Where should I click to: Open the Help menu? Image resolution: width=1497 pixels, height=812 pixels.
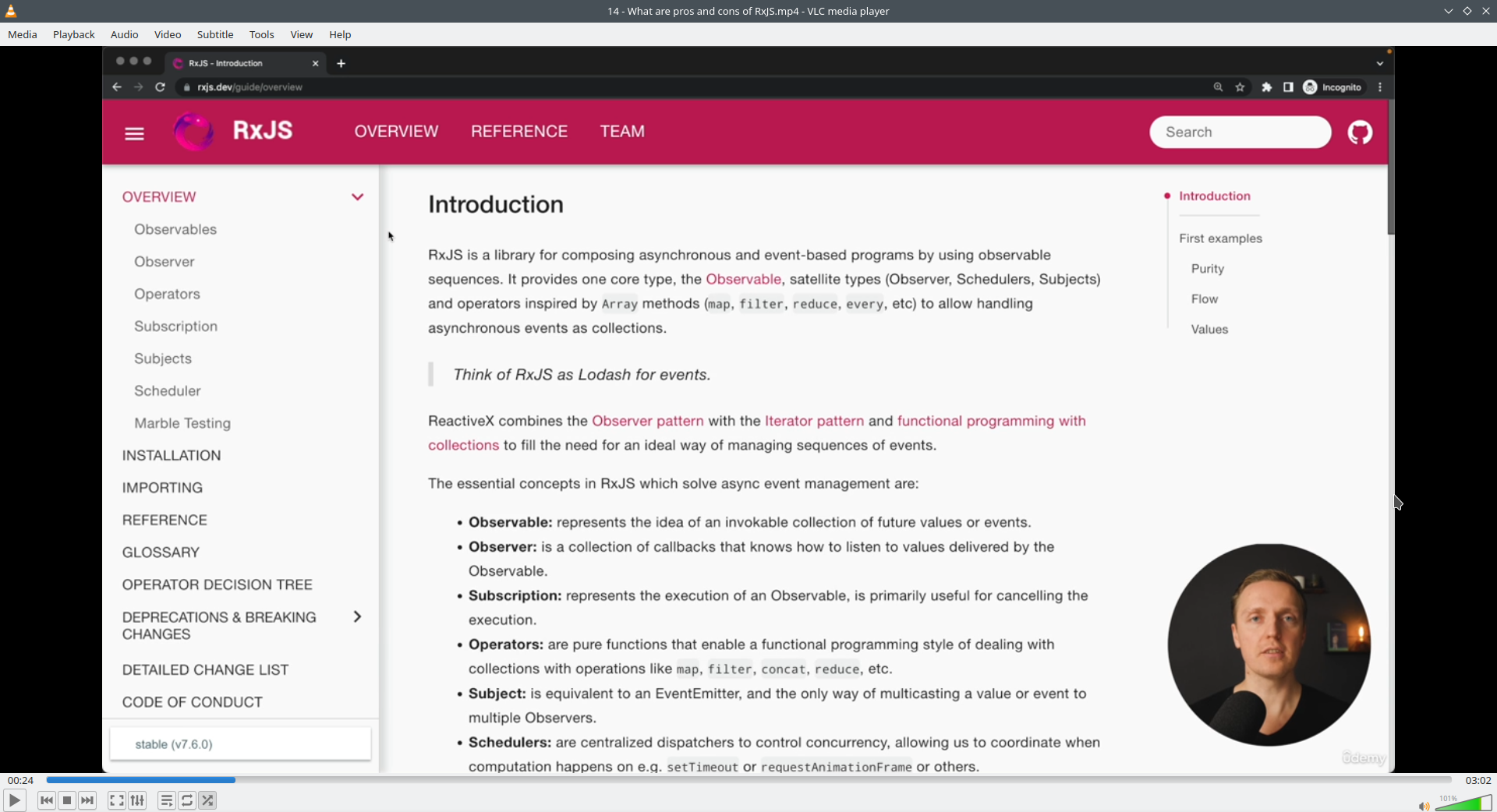pos(340,34)
